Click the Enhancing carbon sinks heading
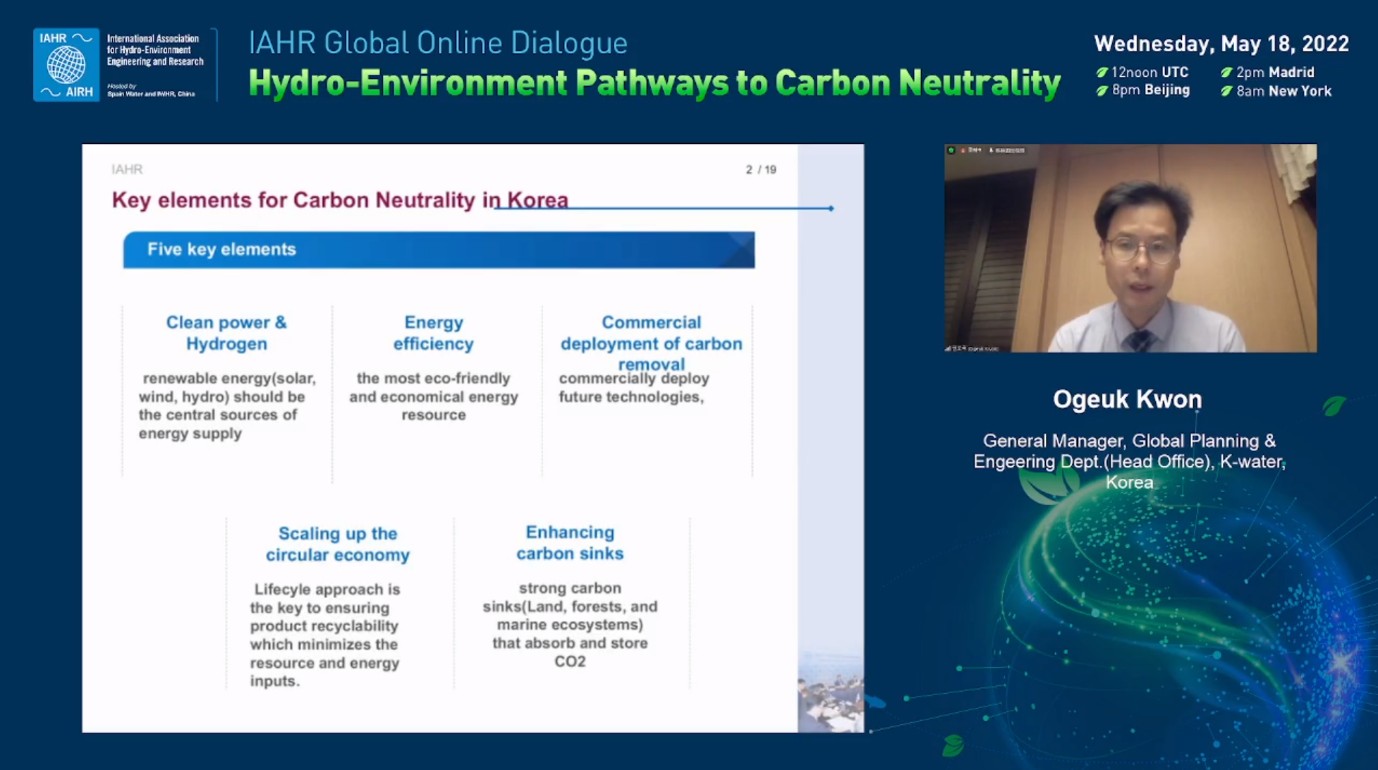Viewport: 1378px width, 770px height. click(x=570, y=543)
